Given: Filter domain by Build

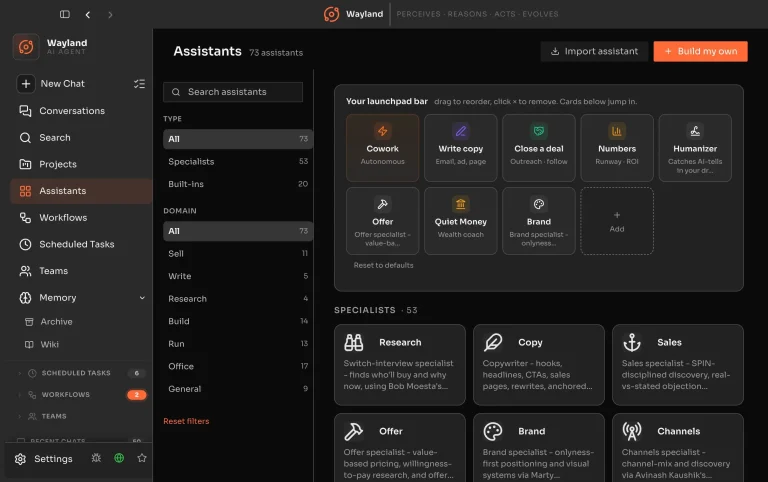Looking at the screenshot, I should click(x=238, y=321).
